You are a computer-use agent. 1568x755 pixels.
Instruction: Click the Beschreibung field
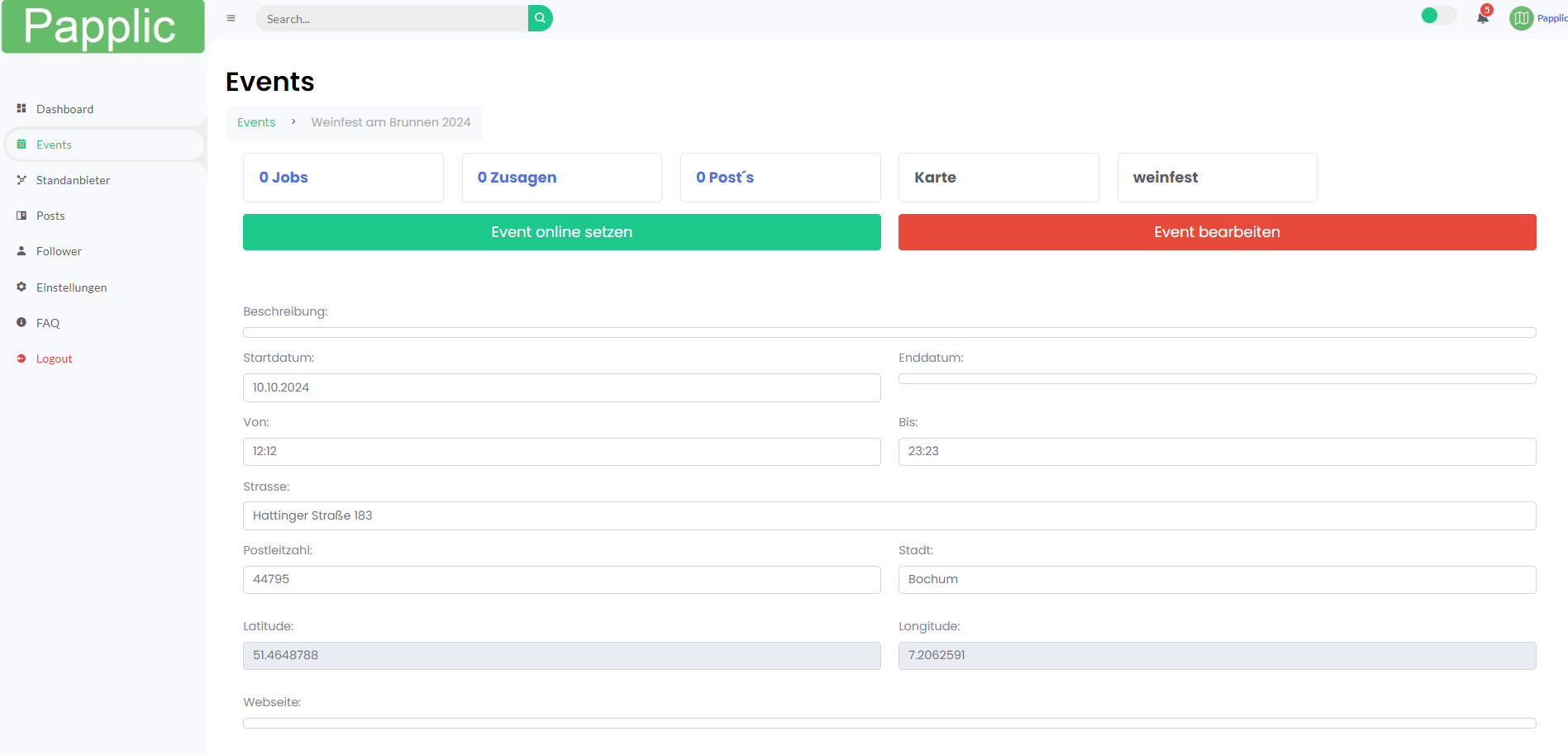tap(889, 332)
